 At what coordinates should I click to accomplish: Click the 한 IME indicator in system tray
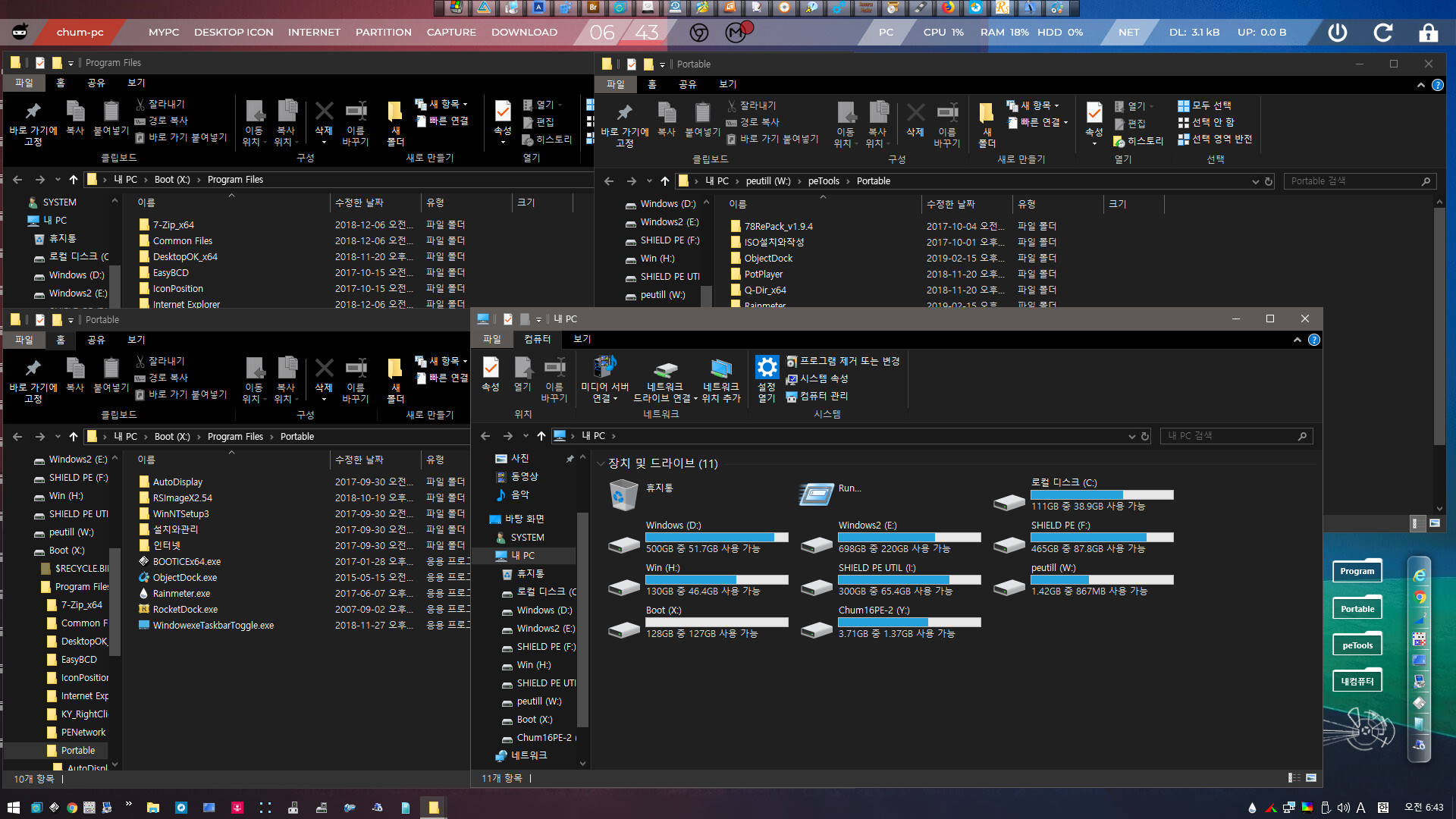[x=1382, y=808]
